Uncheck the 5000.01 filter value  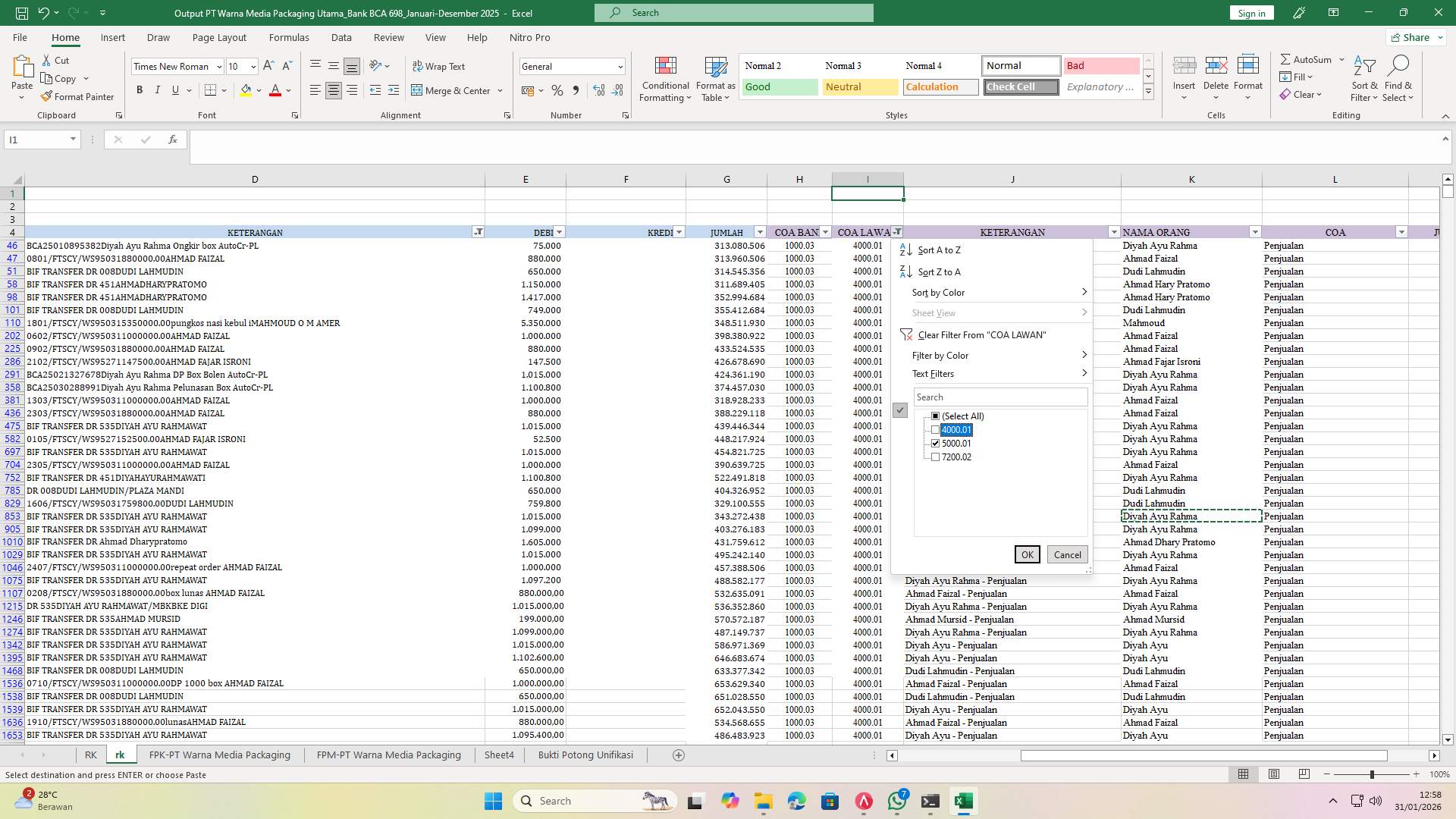pos(936,443)
